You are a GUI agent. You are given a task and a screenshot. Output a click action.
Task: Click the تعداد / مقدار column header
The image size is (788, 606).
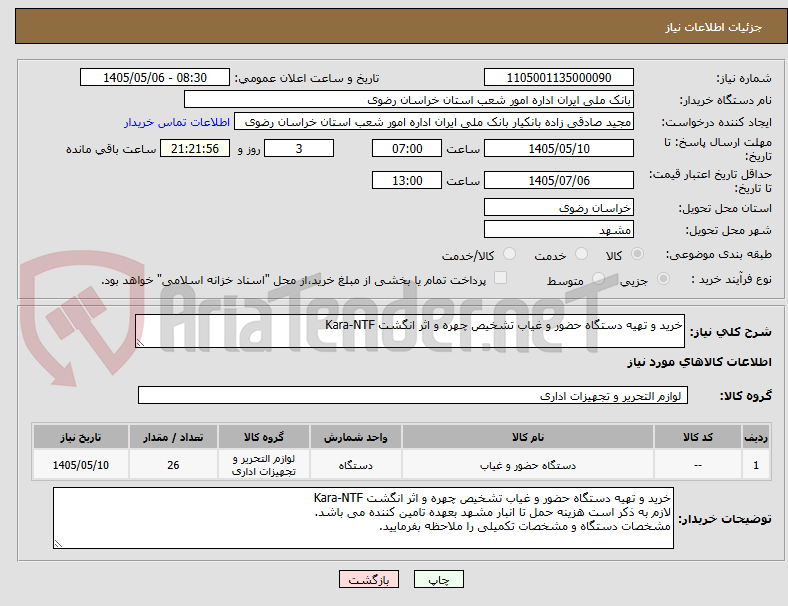tap(173, 437)
